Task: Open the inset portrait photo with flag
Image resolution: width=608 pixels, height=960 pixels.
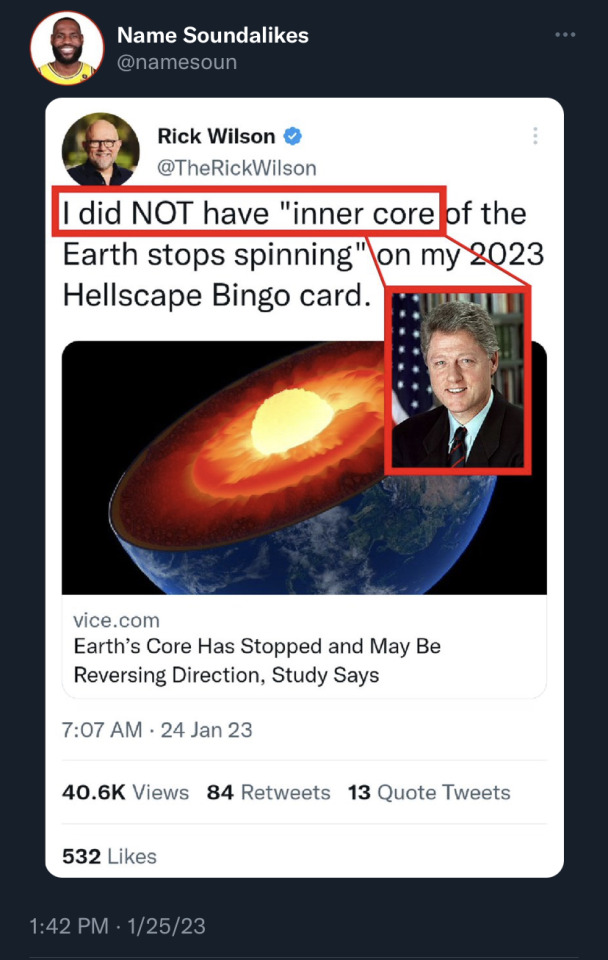Action: click(457, 380)
